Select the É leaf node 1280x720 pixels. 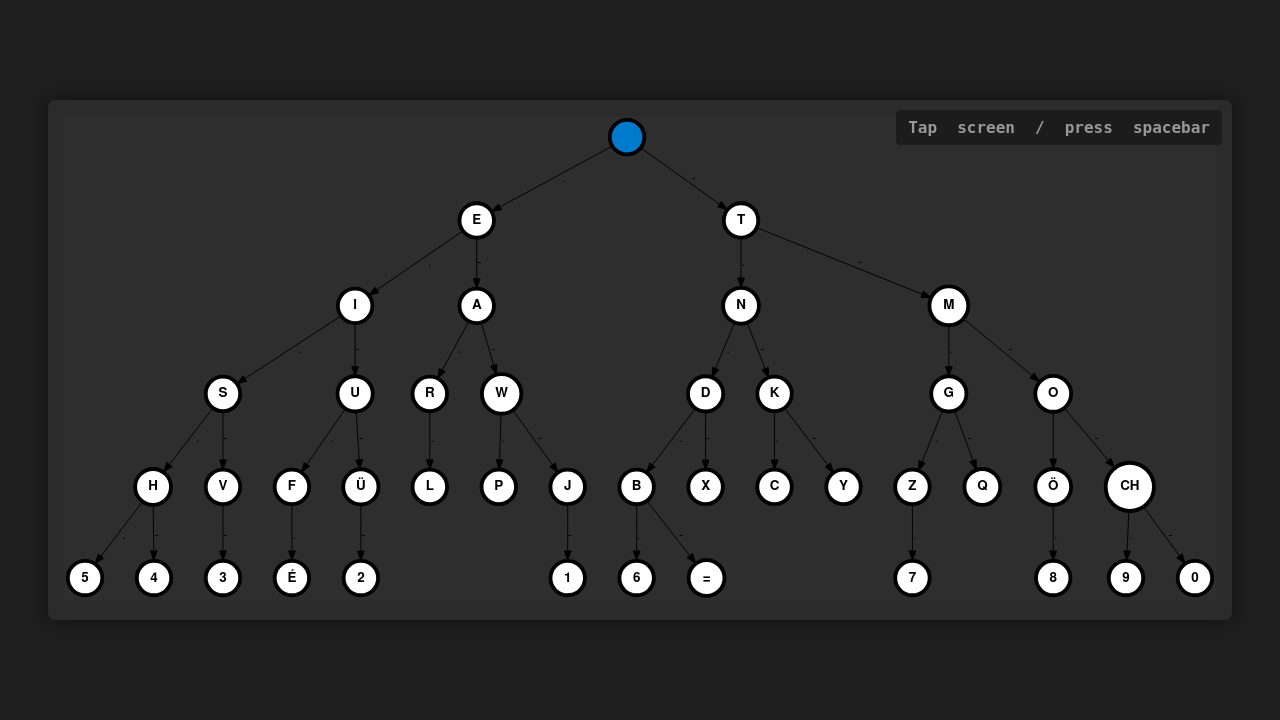click(x=292, y=578)
